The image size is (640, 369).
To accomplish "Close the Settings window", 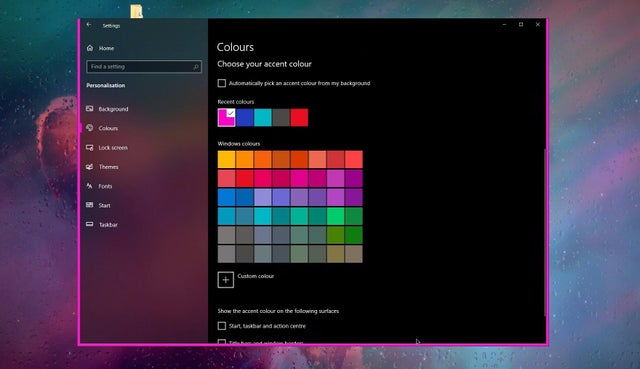I will click(x=538, y=24).
